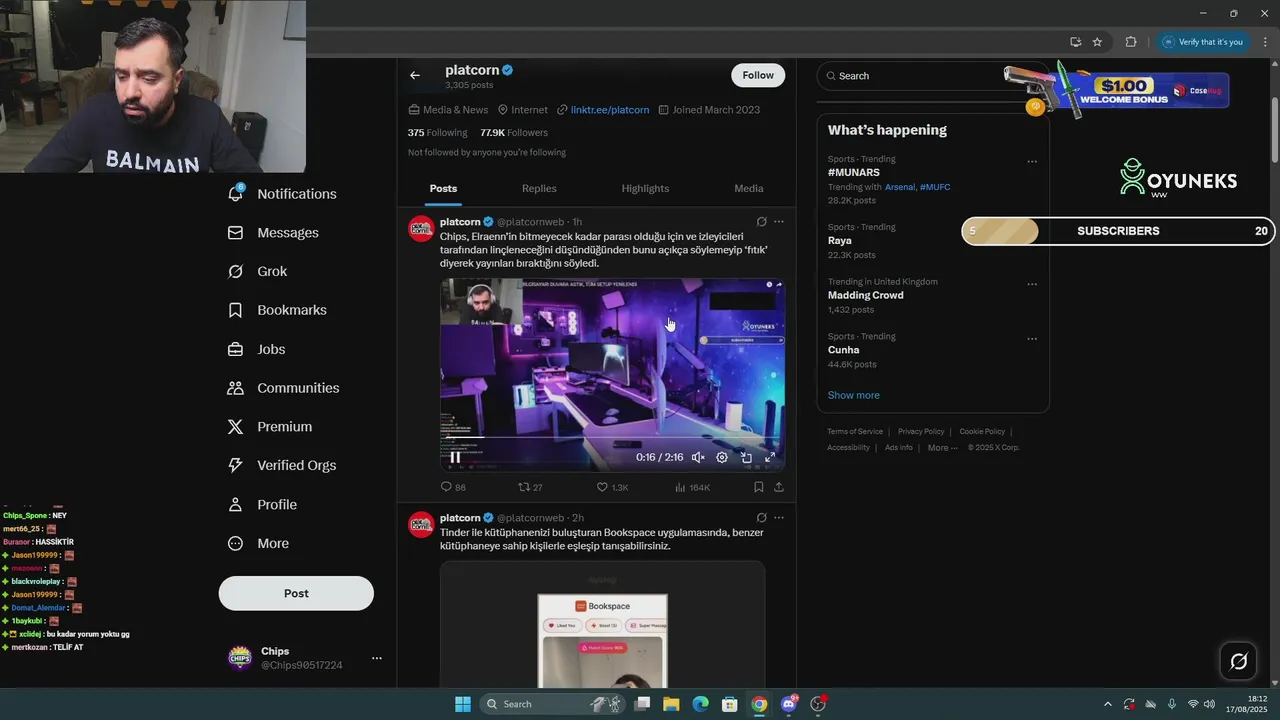Open Microsoft Edge from the taskbar
Screen dimensions: 1280x720
click(x=700, y=704)
